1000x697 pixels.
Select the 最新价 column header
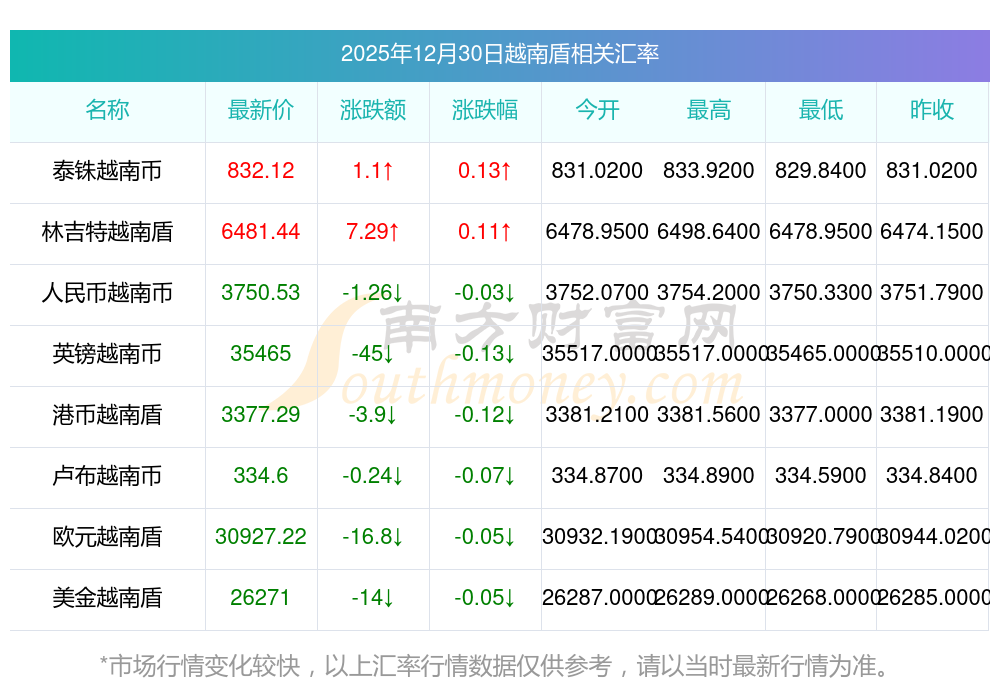point(261,110)
